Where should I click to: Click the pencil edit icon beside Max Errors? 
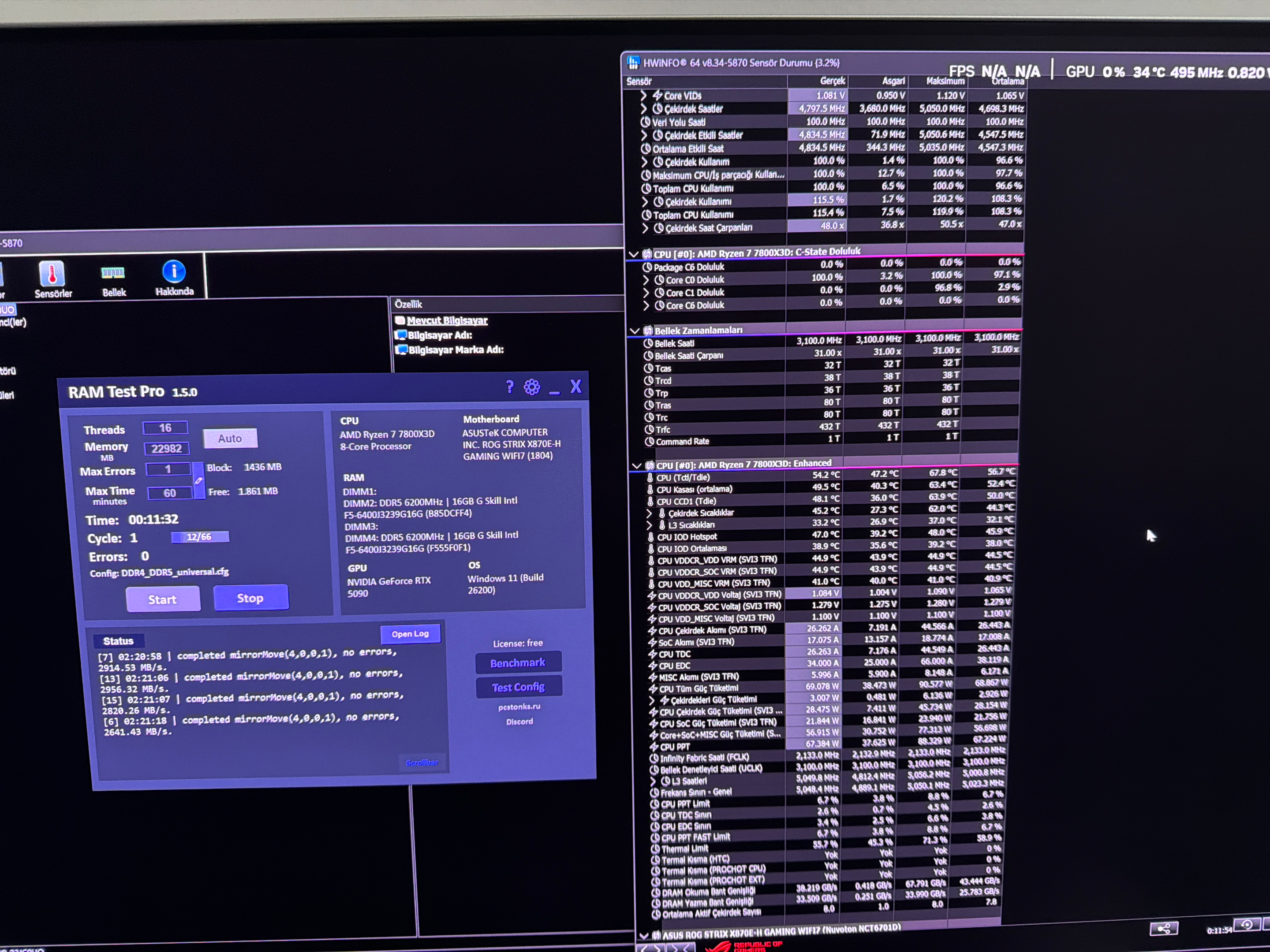click(198, 481)
